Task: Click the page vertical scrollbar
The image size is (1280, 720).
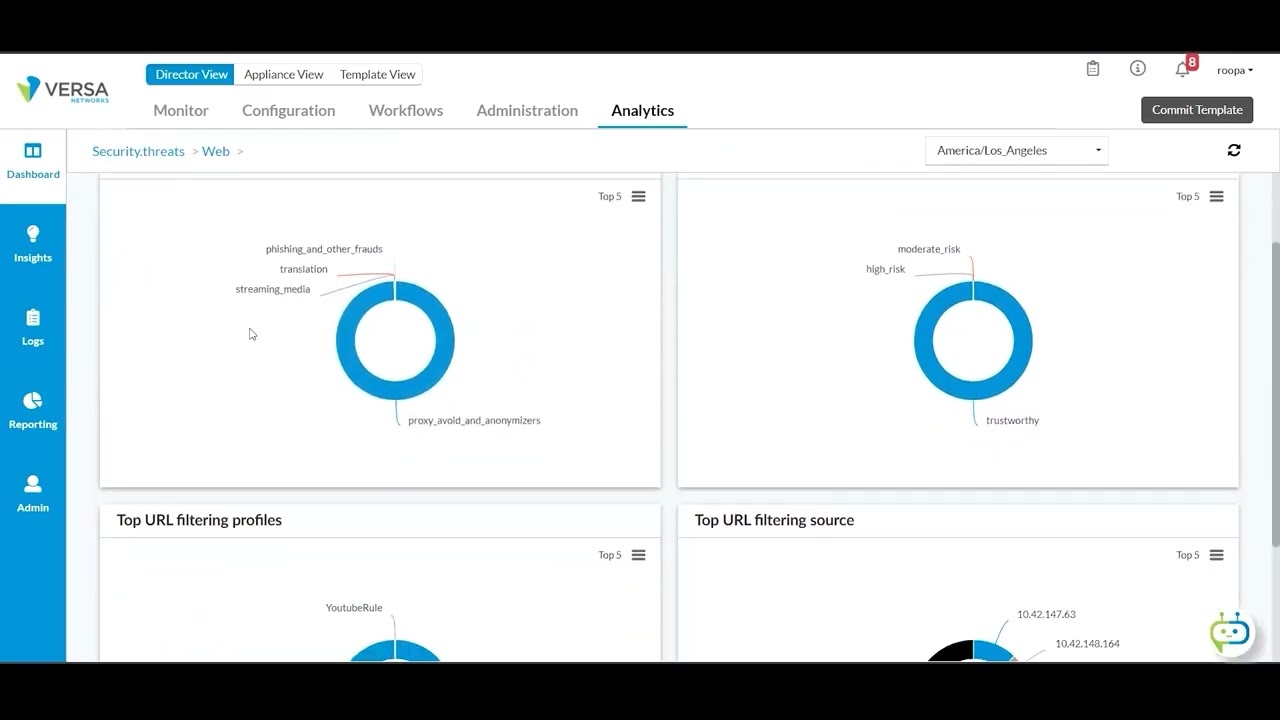Action: (1275, 395)
